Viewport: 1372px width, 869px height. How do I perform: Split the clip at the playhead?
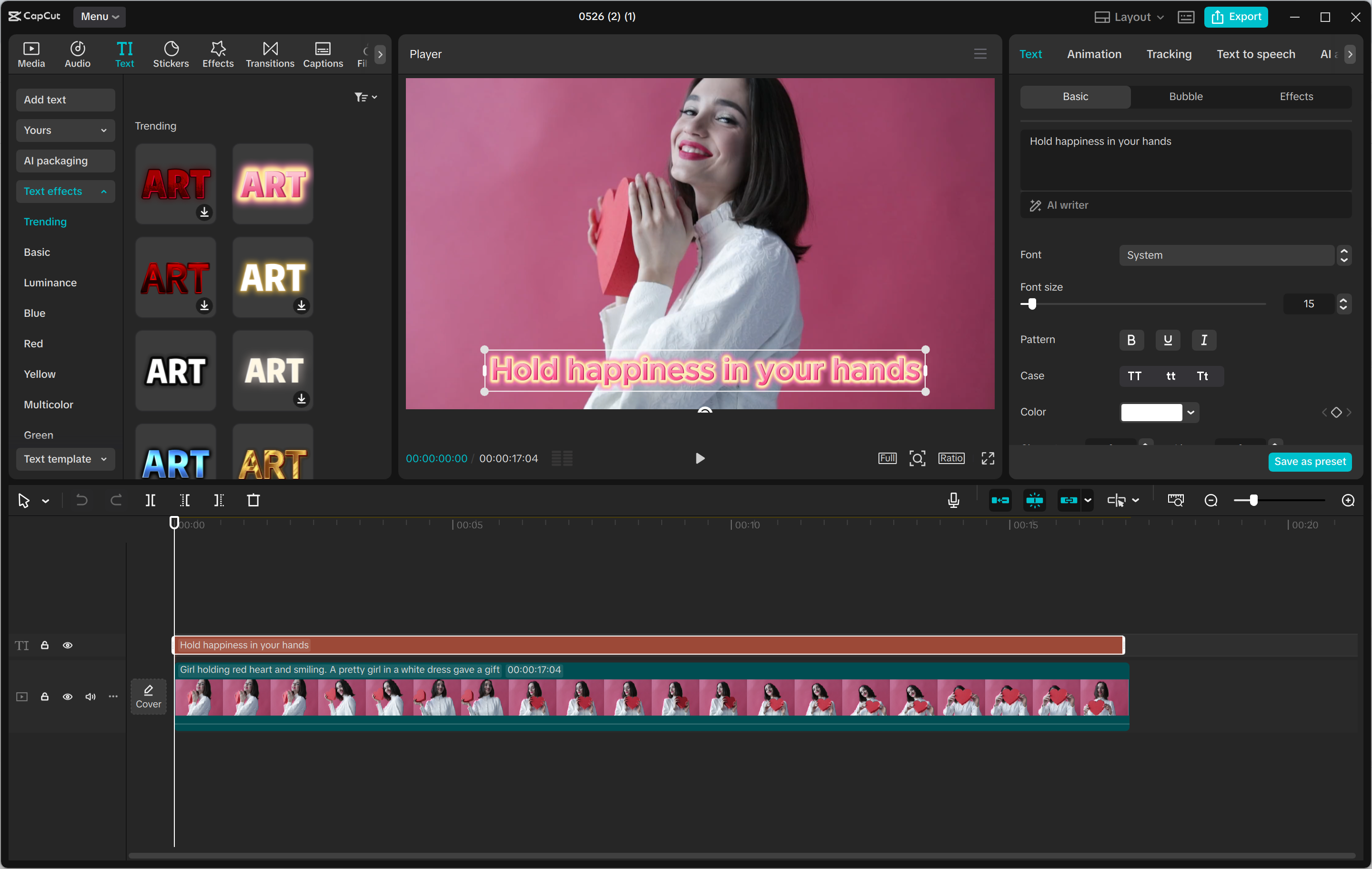[x=151, y=500]
